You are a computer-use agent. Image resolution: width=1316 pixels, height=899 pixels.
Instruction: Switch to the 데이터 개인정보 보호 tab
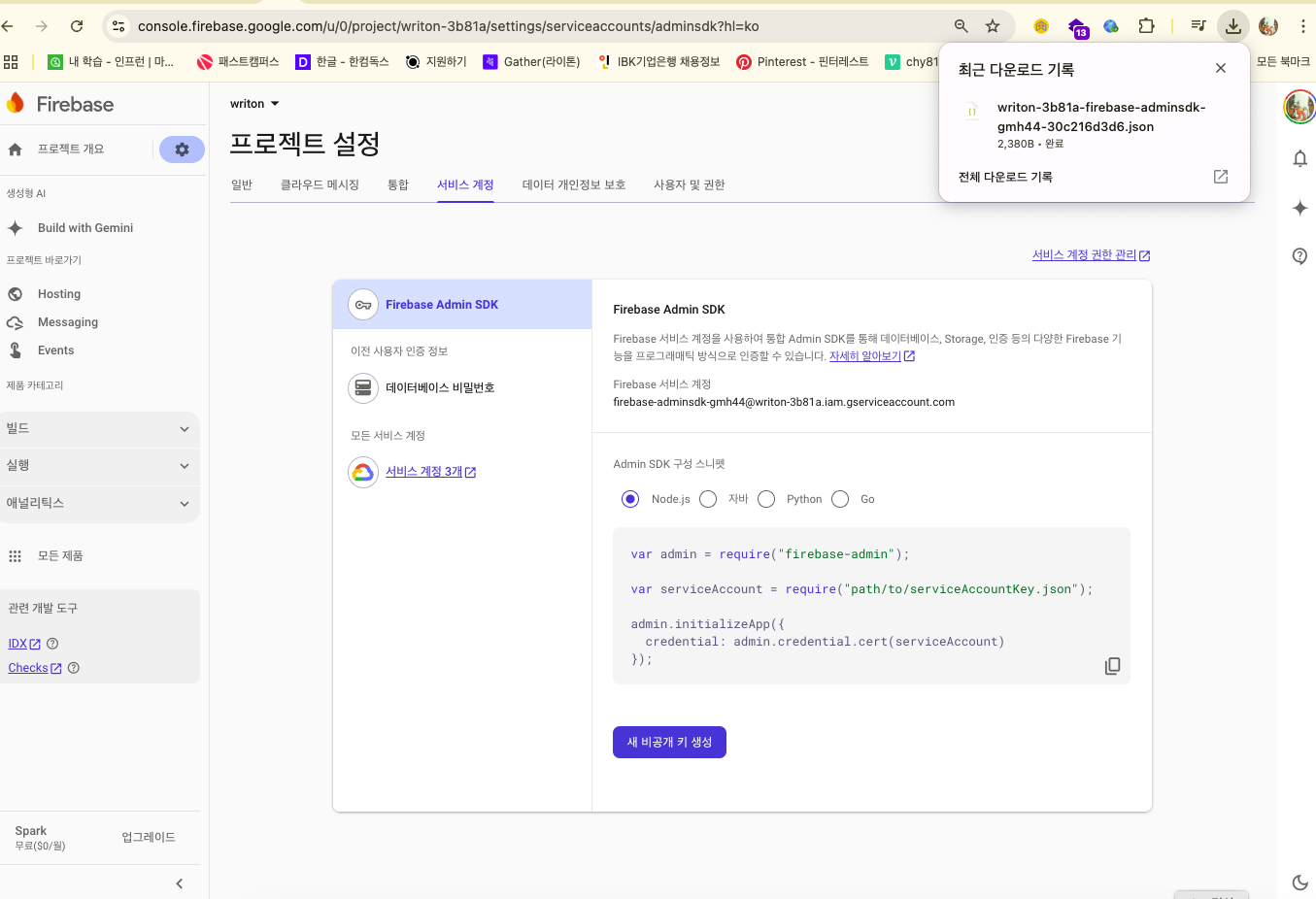coord(574,184)
